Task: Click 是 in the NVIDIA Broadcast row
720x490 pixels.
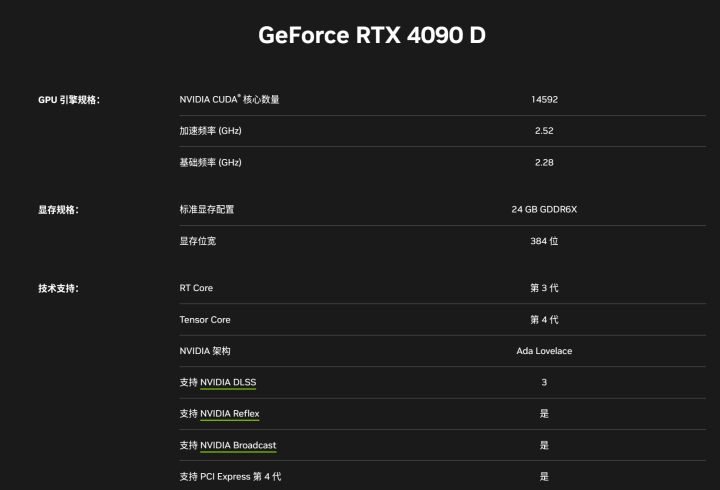Action: click(x=544, y=445)
